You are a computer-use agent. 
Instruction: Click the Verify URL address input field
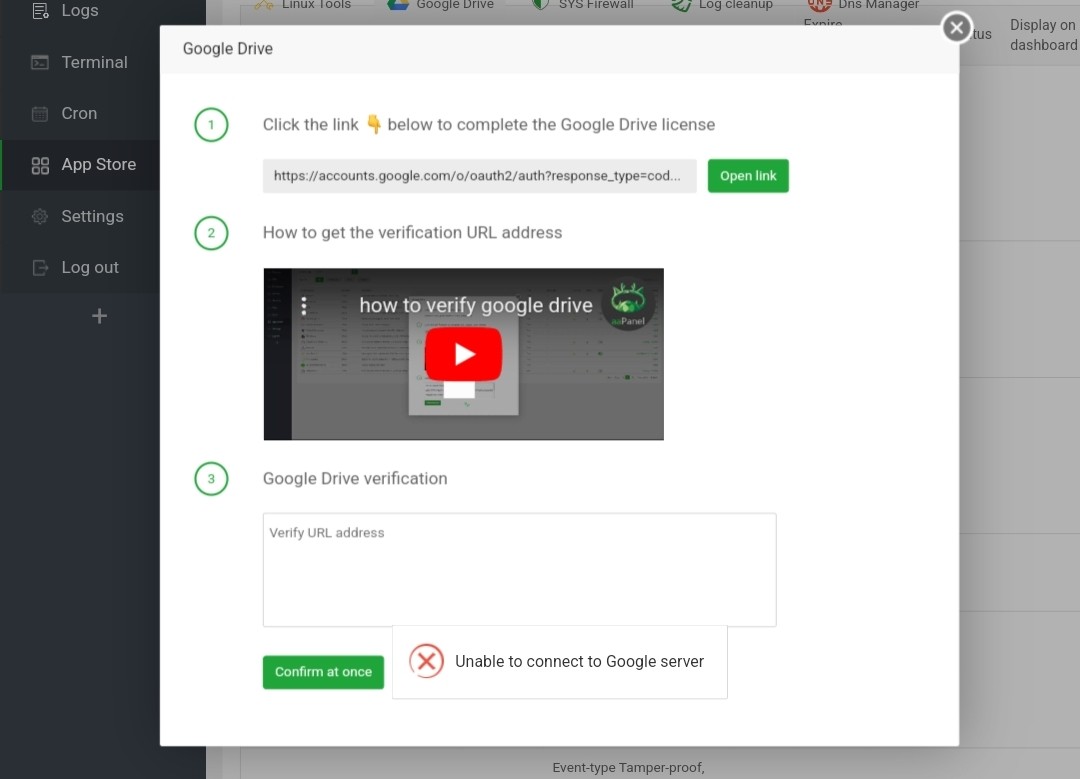pos(519,568)
